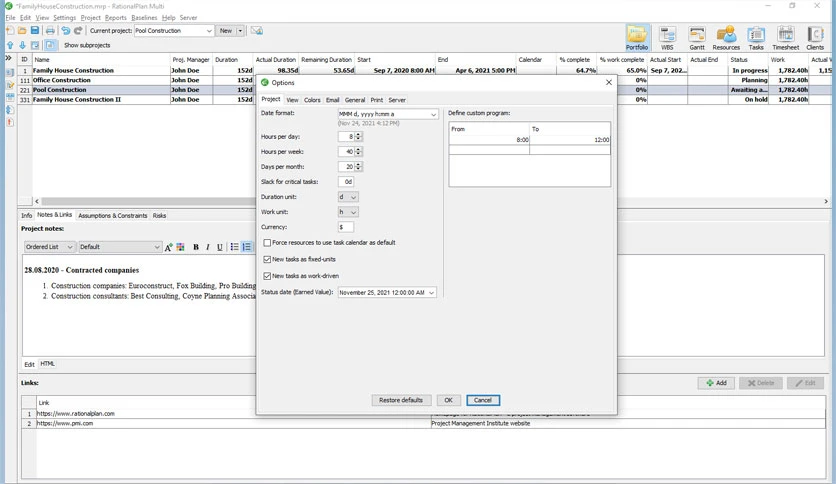Close the Options dialog
This screenshot has width=836, height=484.
click(609, 82)
